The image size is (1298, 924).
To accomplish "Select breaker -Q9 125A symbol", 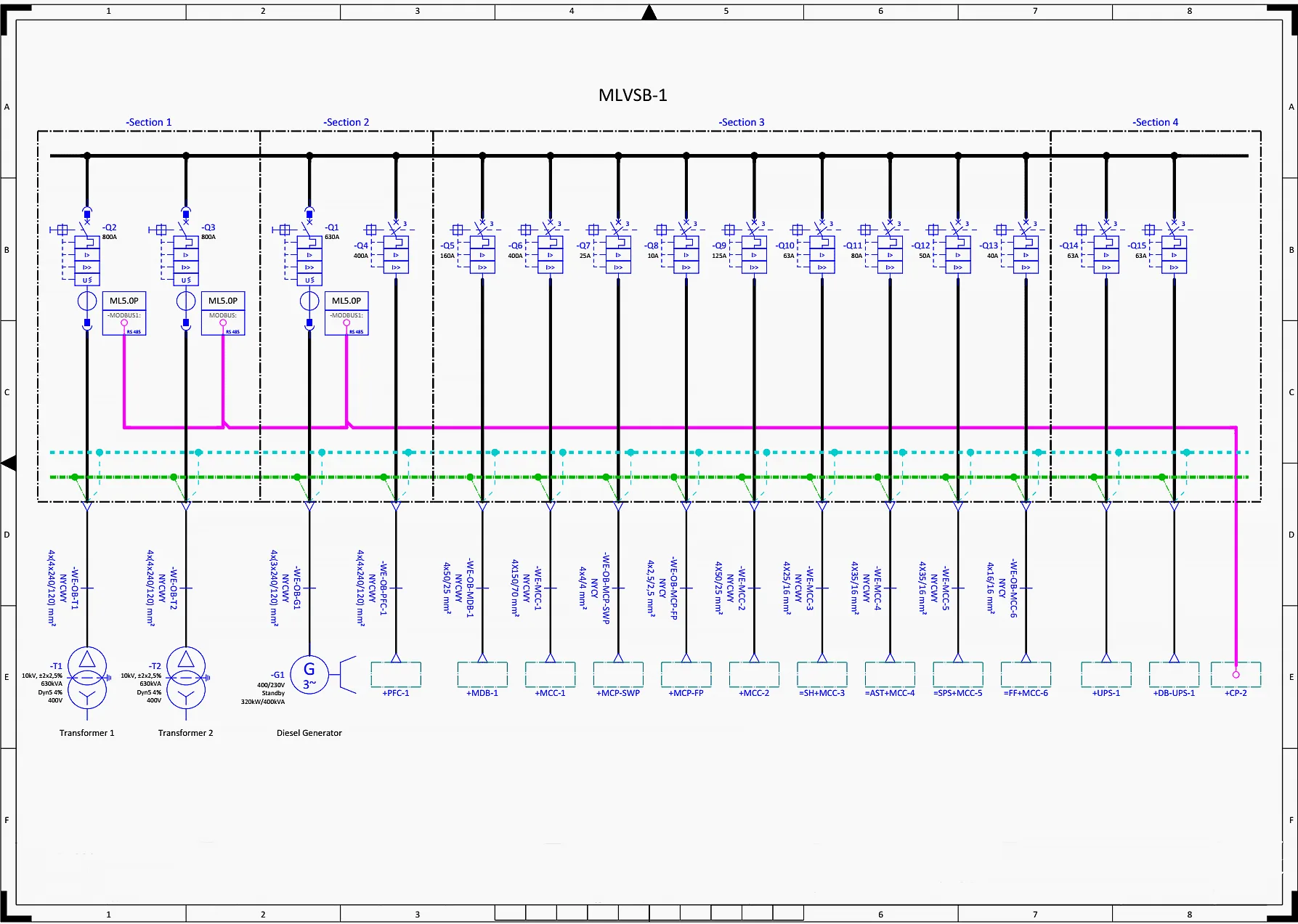I will [x=754, y=246].
